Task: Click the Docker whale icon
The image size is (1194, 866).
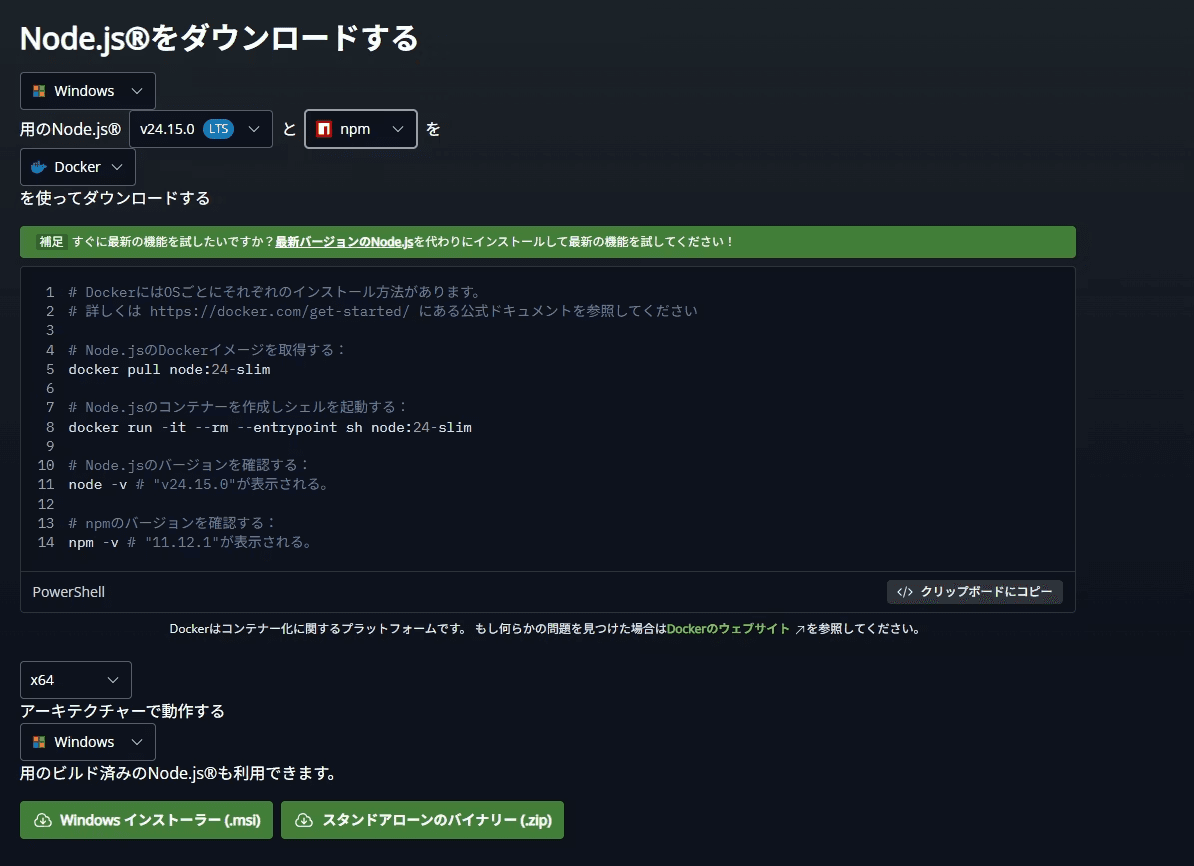Action: coord(39,167)
